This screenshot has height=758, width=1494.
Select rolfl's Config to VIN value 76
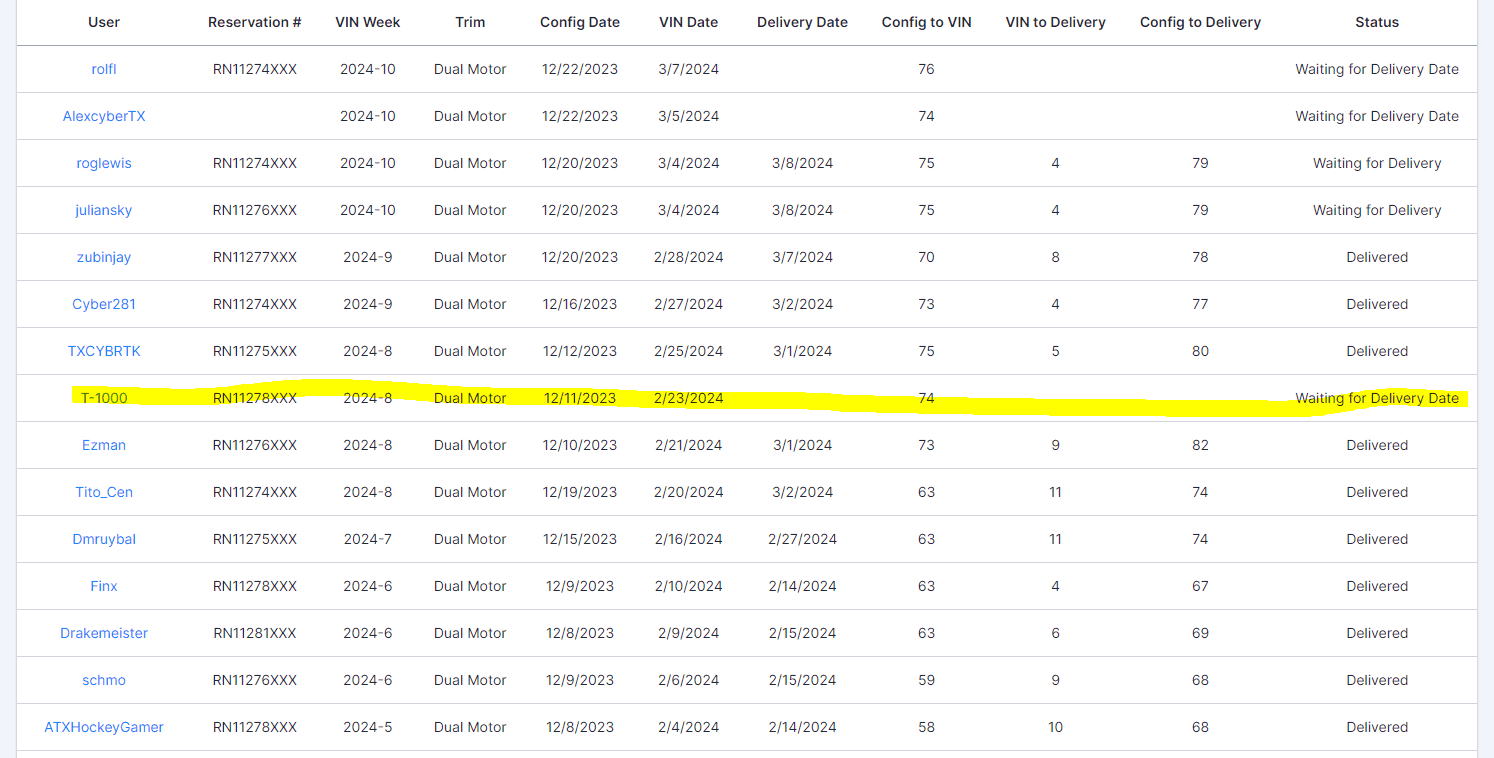coord(927,69)
